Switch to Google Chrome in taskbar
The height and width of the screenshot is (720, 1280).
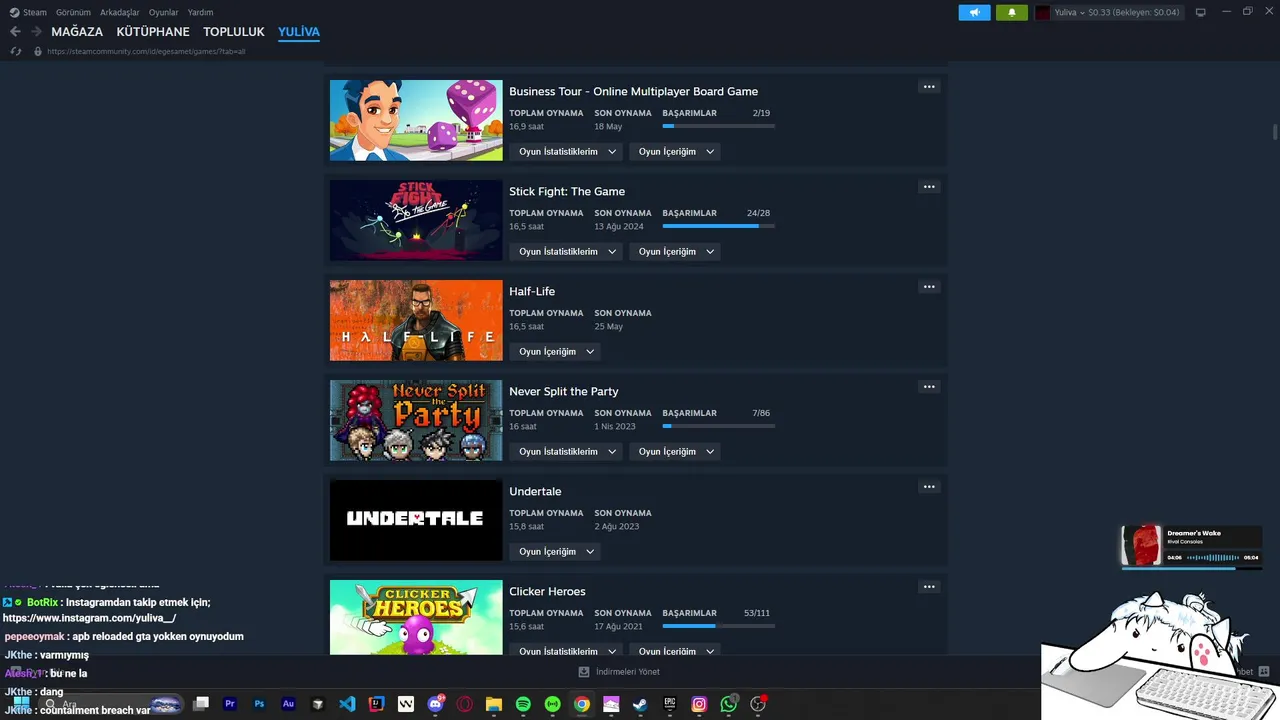[x=581, y=704]
